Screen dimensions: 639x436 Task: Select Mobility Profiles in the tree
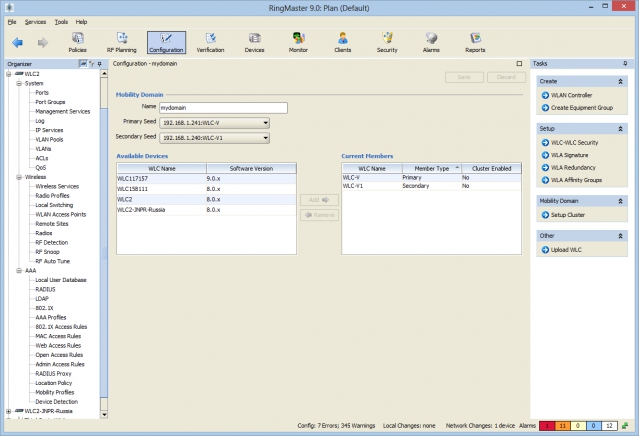(x=55, y=393)
